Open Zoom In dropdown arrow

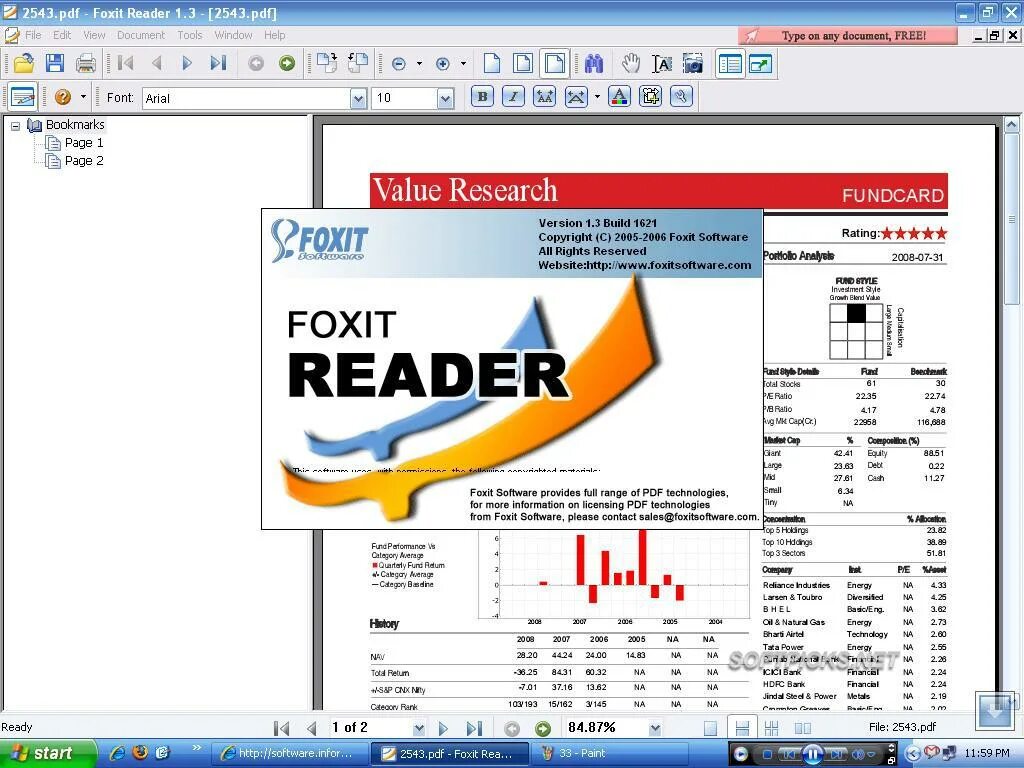464,64
